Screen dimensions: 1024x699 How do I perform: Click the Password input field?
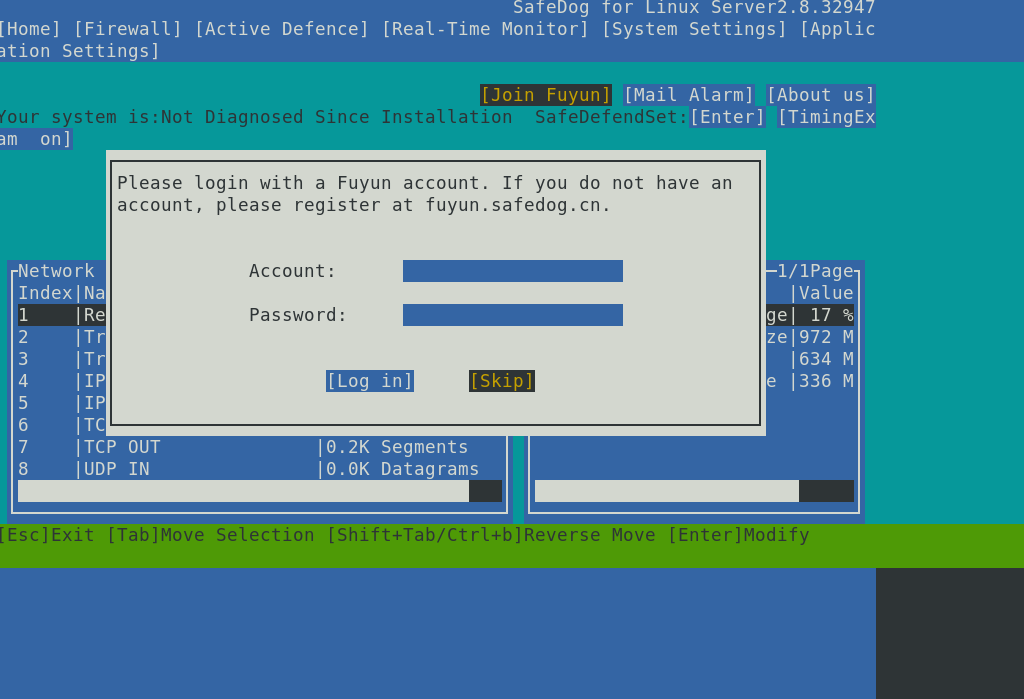[513, 315]
